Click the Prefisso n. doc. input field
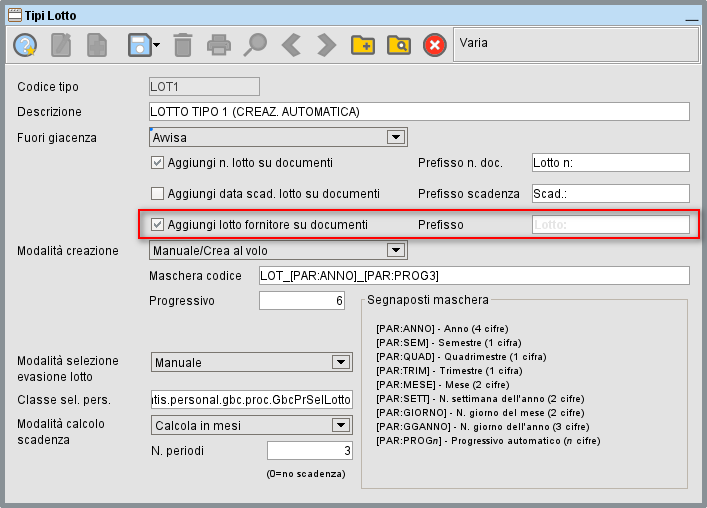707x508 pixels. 611,163
